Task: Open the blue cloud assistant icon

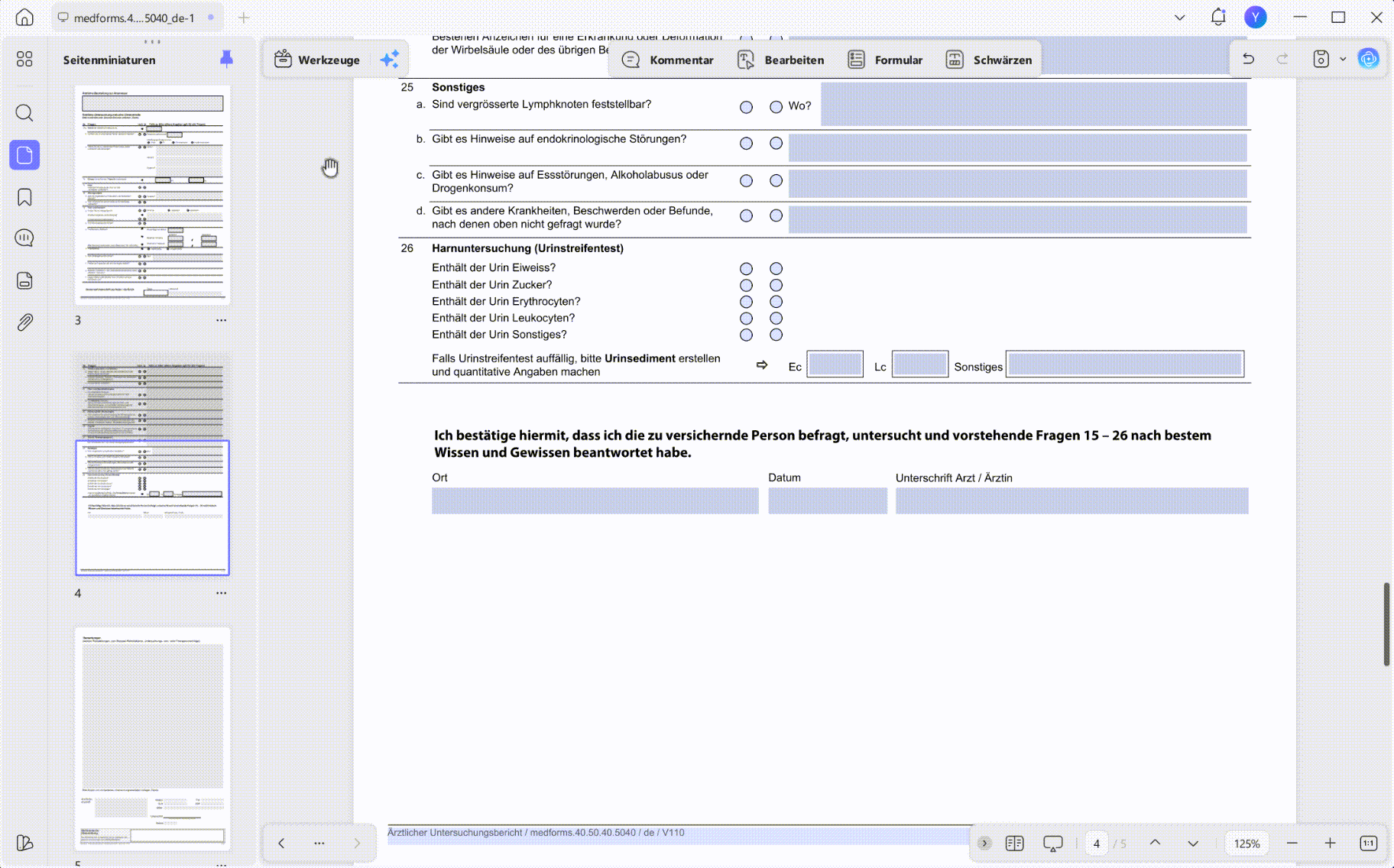Action: pos(1368,58)
